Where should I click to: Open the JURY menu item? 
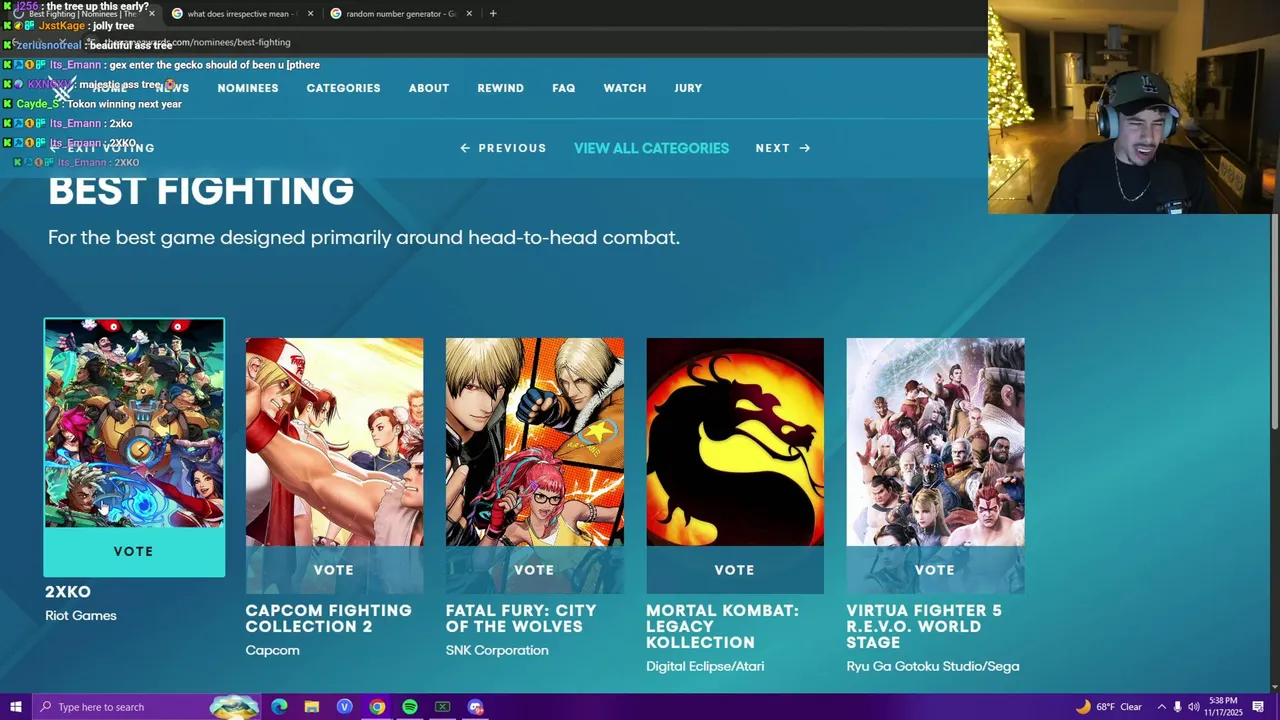pos(688,88)
